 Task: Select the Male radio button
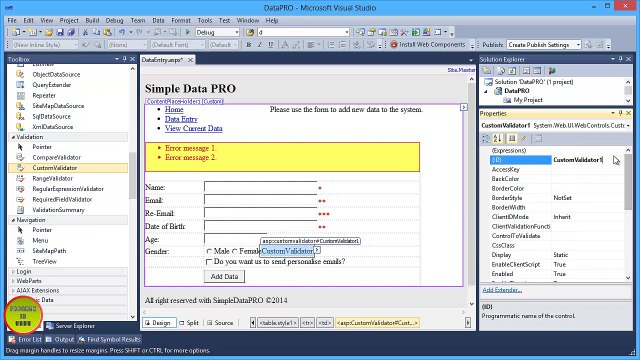[x=209, y=251]
